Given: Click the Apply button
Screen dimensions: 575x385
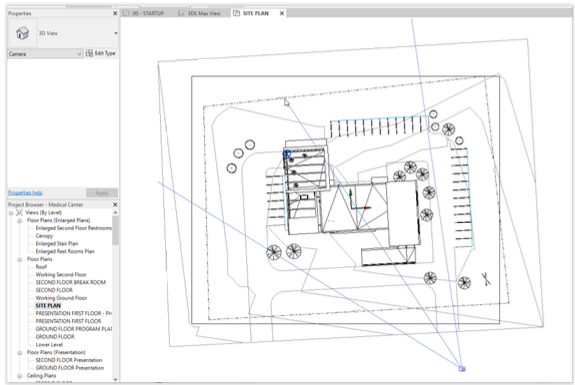Looking at the screenshot, I should (x=102, y=193).
